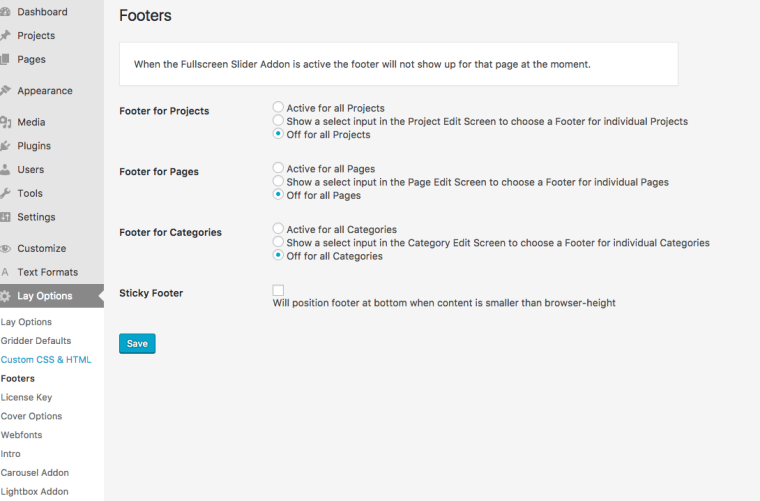Click the Customize eye icon

(x=5, y=249)
